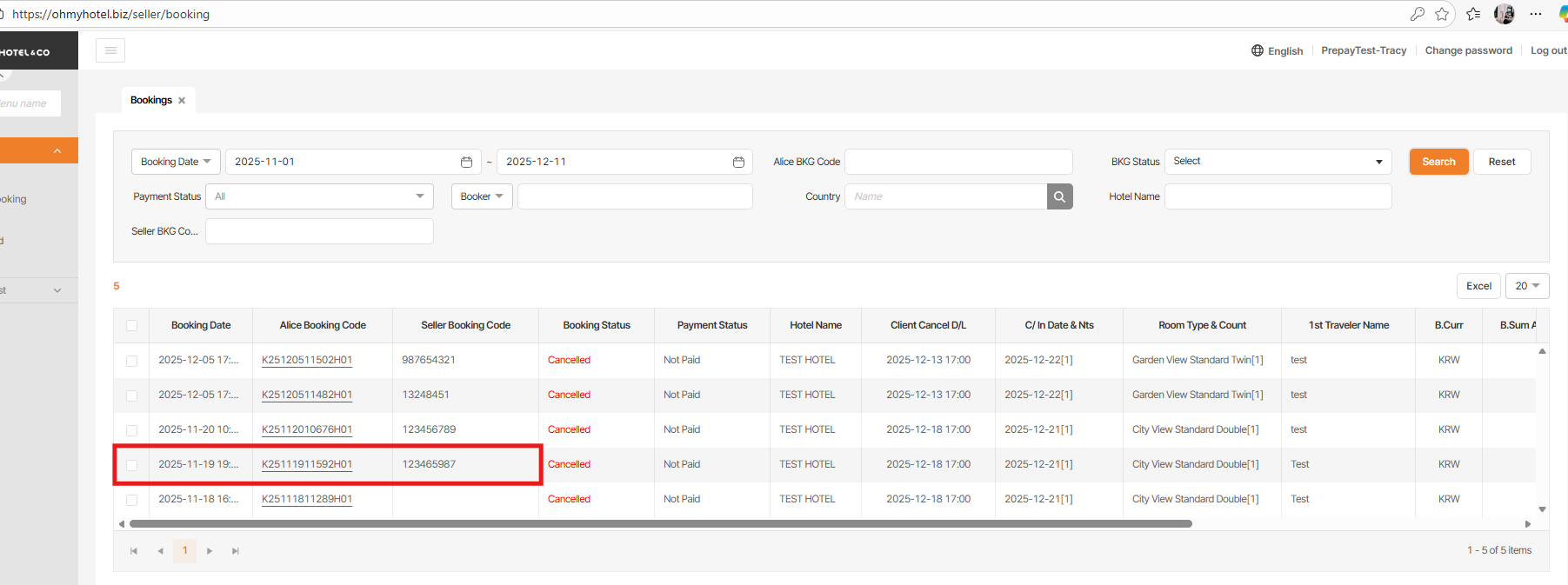This screenshot has width=1568, height=585.
Task: Click the horizontal table scrollbar
Action: coord(660,524)
